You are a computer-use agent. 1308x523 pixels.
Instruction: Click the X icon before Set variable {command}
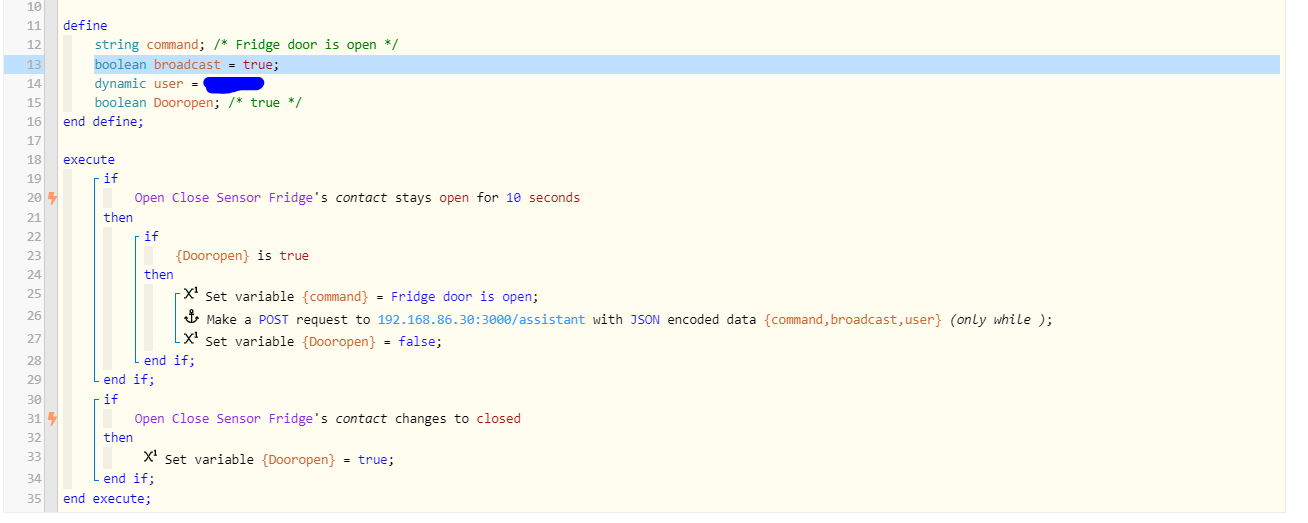[193, 296]
